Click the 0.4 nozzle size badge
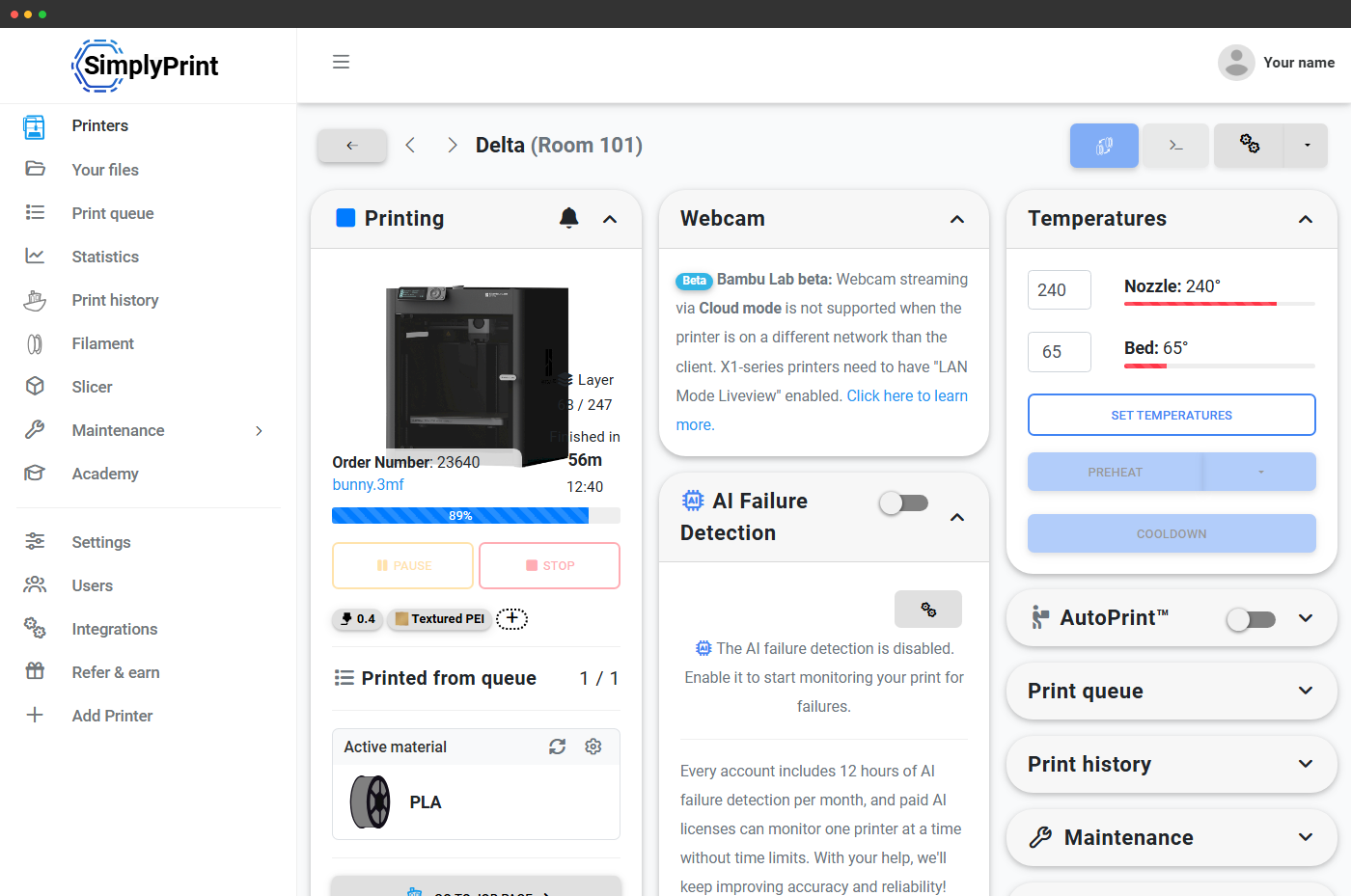The height and width of the screenshot is (896, 1351). pos(357,619)
